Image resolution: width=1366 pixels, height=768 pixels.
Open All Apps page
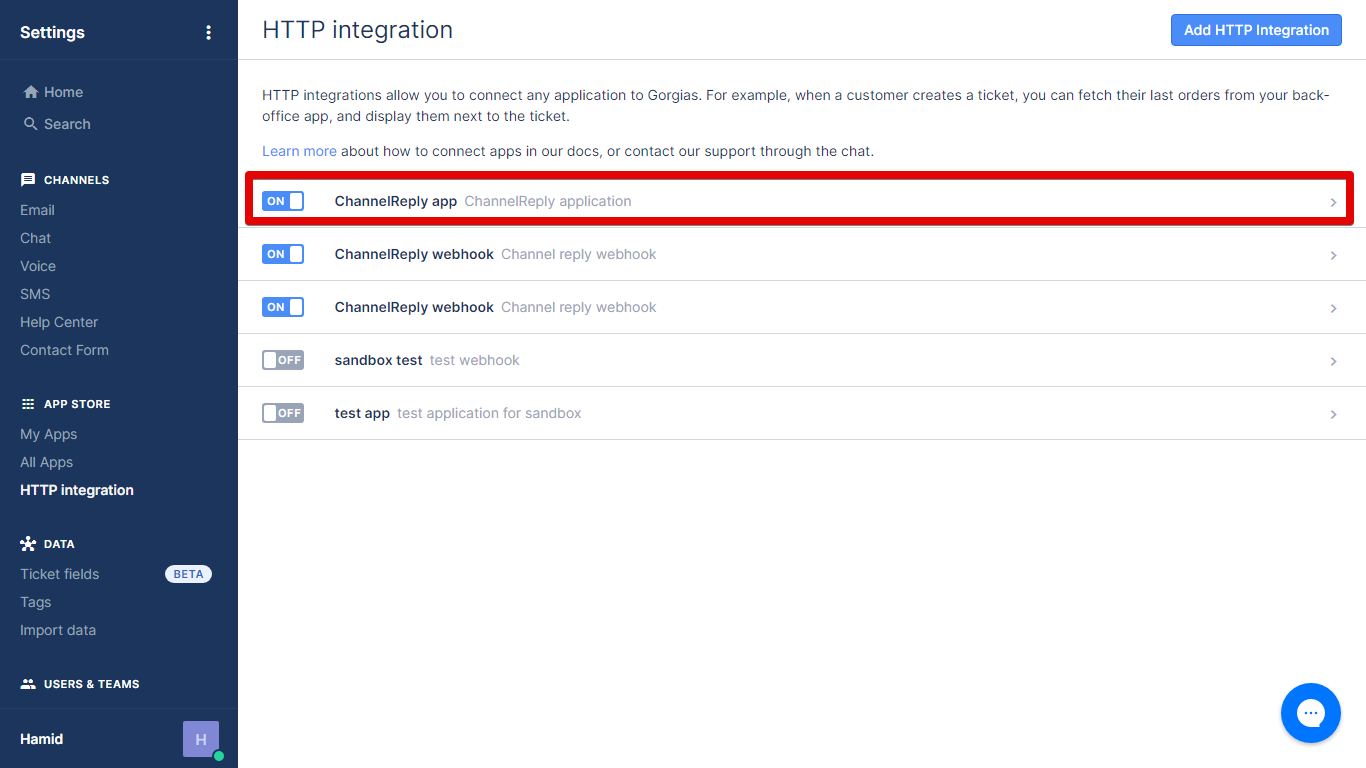click(46, 462)
